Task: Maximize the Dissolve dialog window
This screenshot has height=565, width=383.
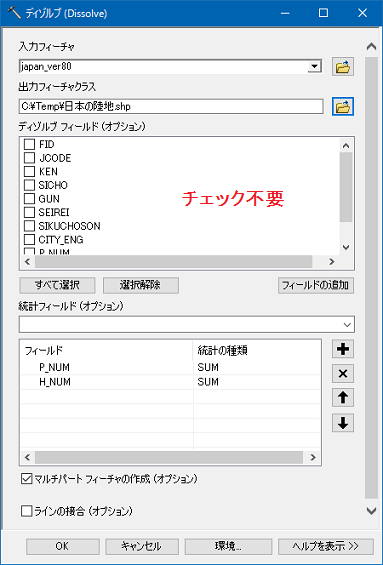Action: tap(324, 13)
